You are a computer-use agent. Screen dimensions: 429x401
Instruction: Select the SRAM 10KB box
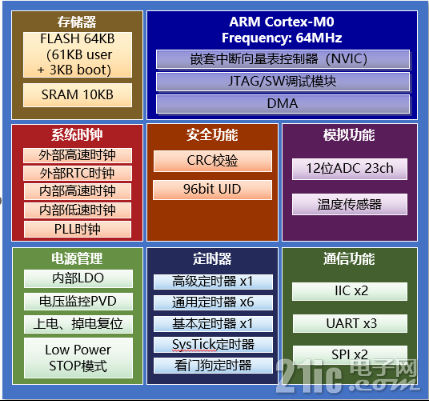77,95
